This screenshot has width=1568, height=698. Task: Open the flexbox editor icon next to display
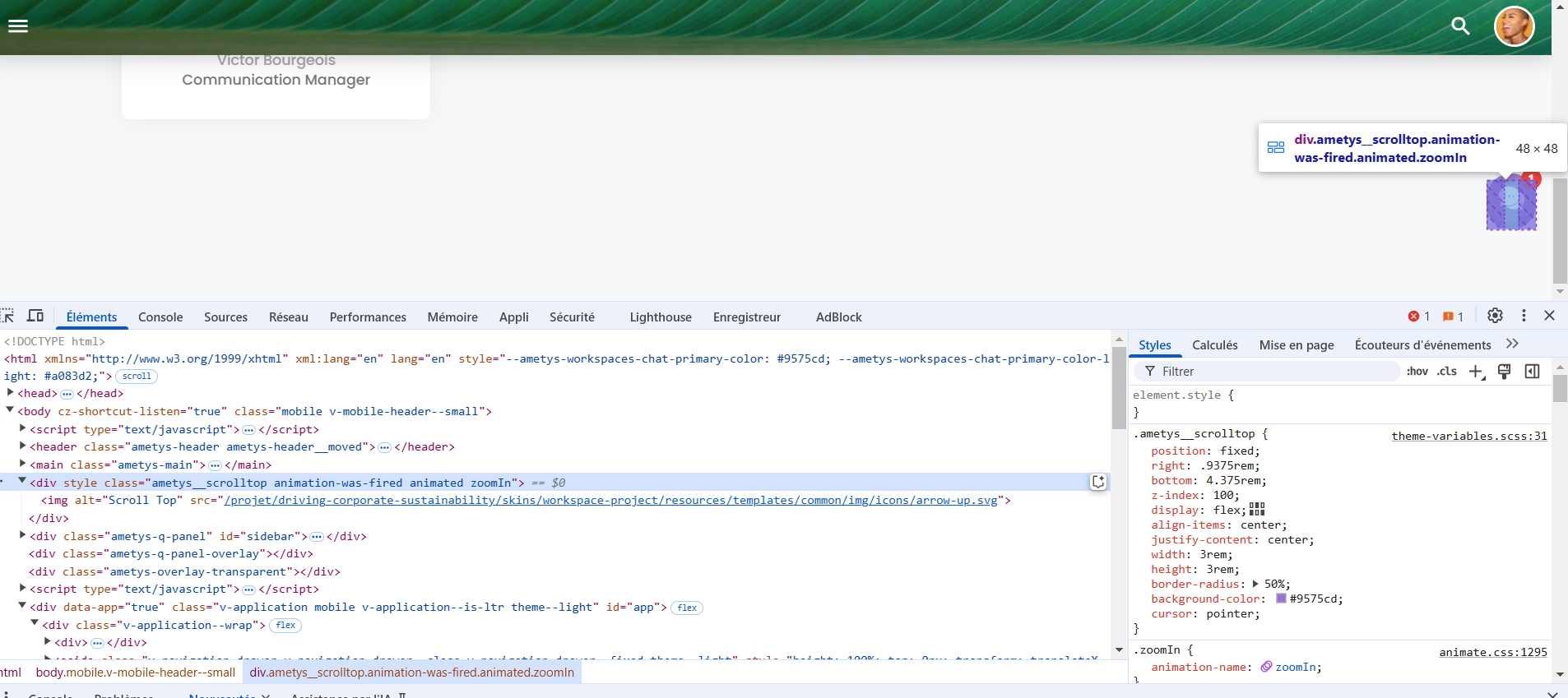1257,510
